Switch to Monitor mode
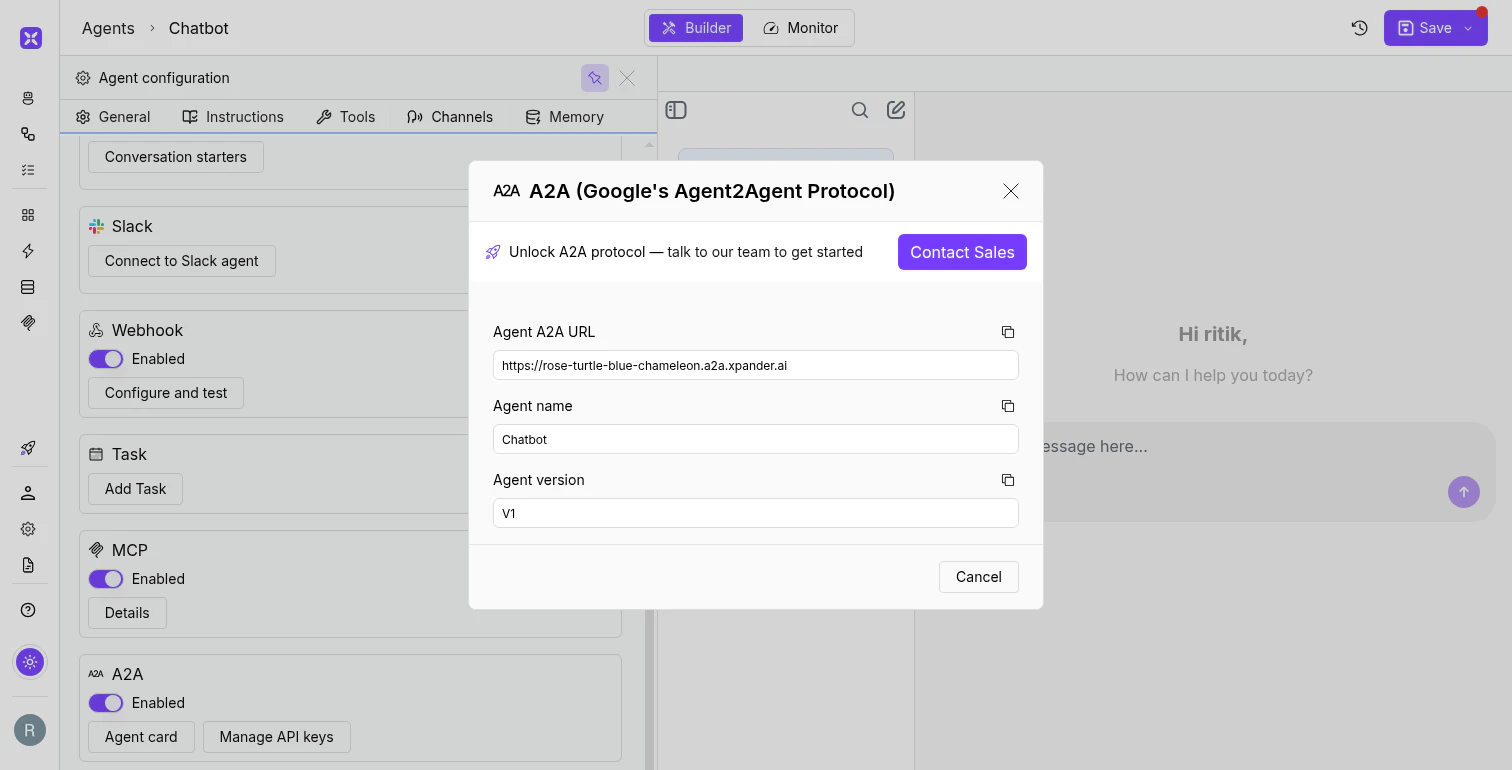Image resolution: width=1512 pixels, height=770 pixels. tap(800, 28)
